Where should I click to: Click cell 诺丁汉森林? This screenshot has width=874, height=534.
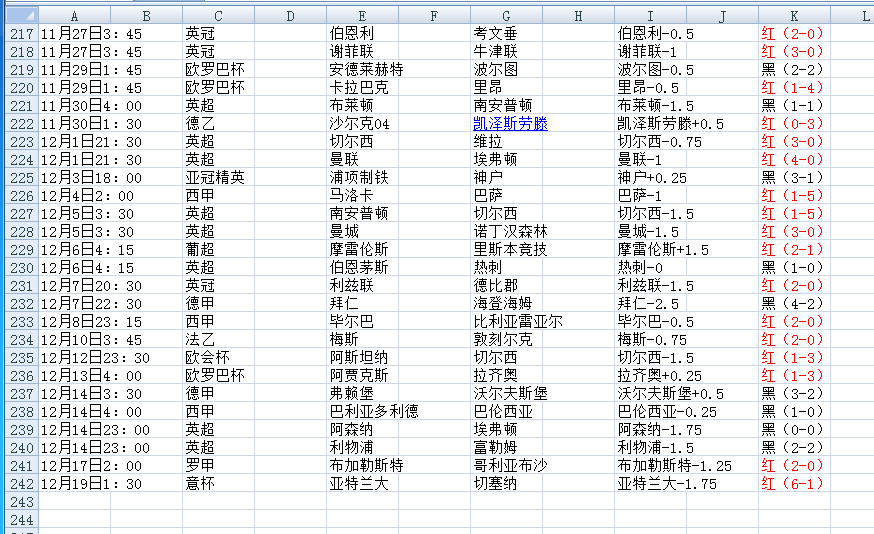[x=510, y=231]
